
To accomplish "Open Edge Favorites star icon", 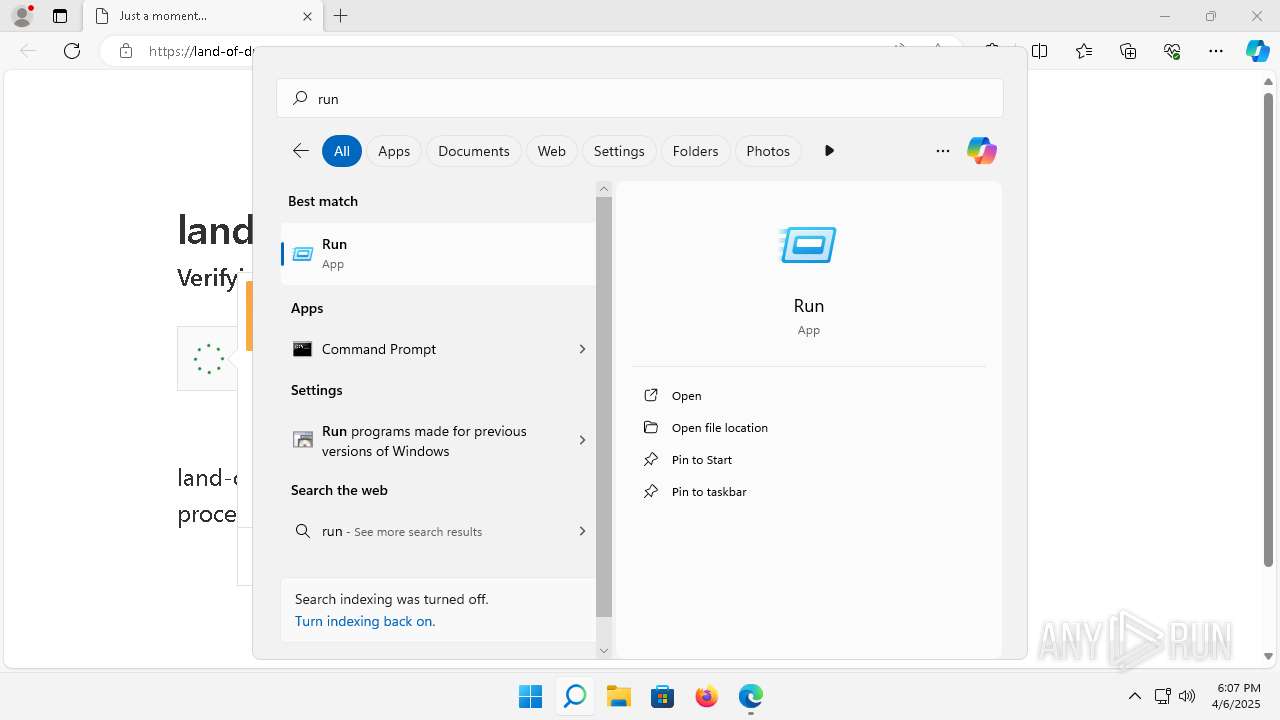I will coord(1084,51).
